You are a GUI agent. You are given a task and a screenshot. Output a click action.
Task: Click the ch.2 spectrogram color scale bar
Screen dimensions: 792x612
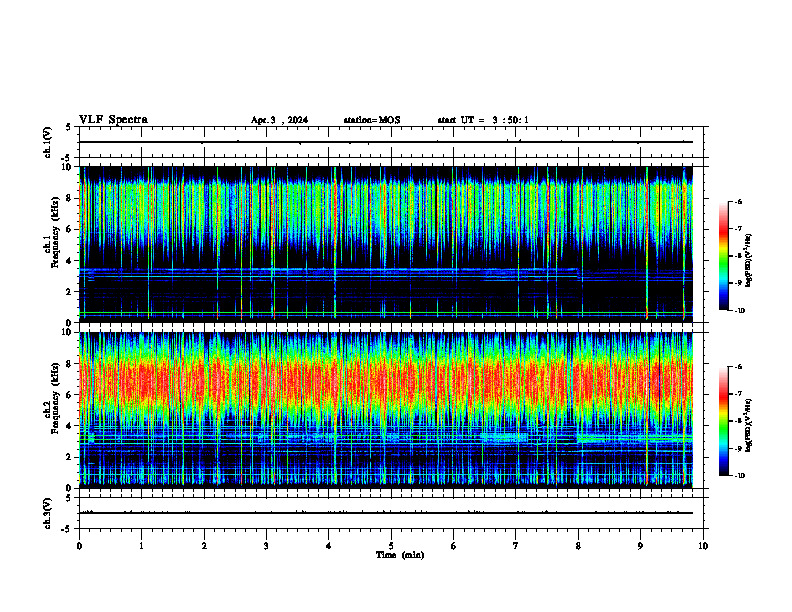point(723,421)
